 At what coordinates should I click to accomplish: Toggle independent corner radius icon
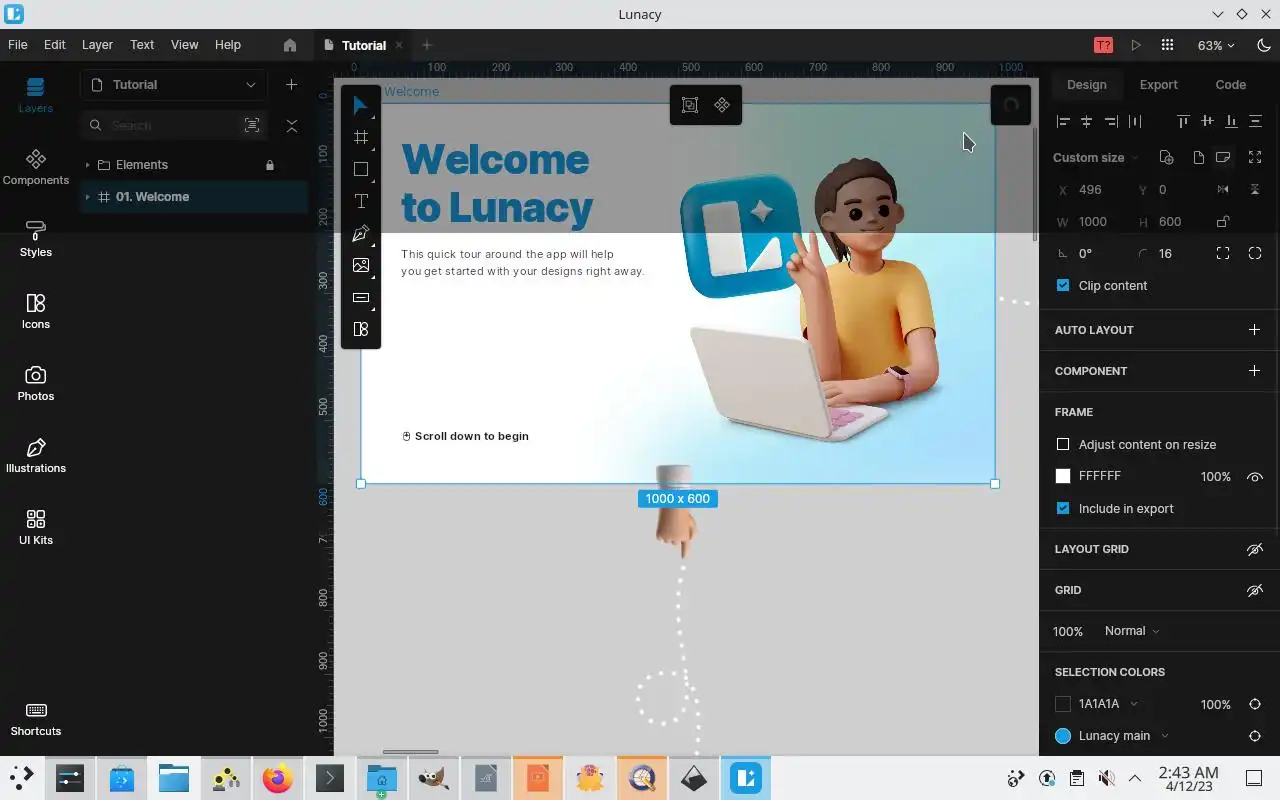(1223, 253)
